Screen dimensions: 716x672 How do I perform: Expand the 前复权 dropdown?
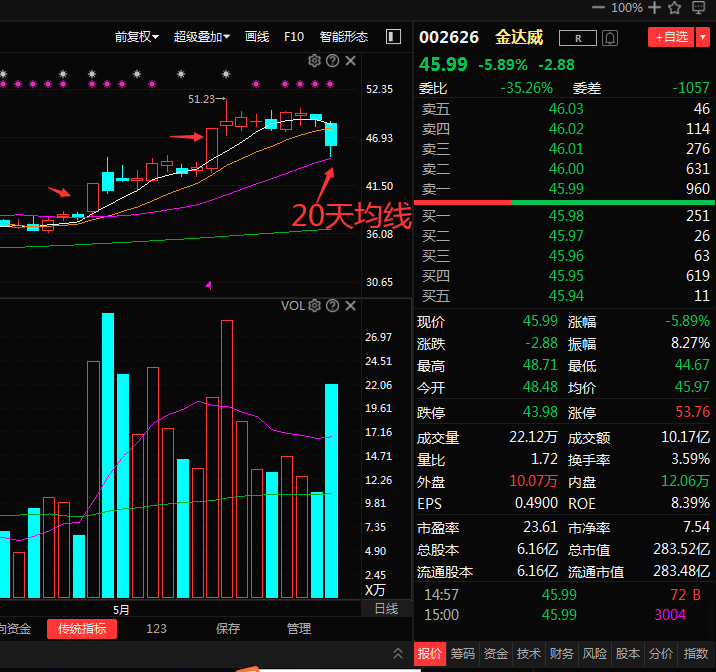[x=136, y=37]
